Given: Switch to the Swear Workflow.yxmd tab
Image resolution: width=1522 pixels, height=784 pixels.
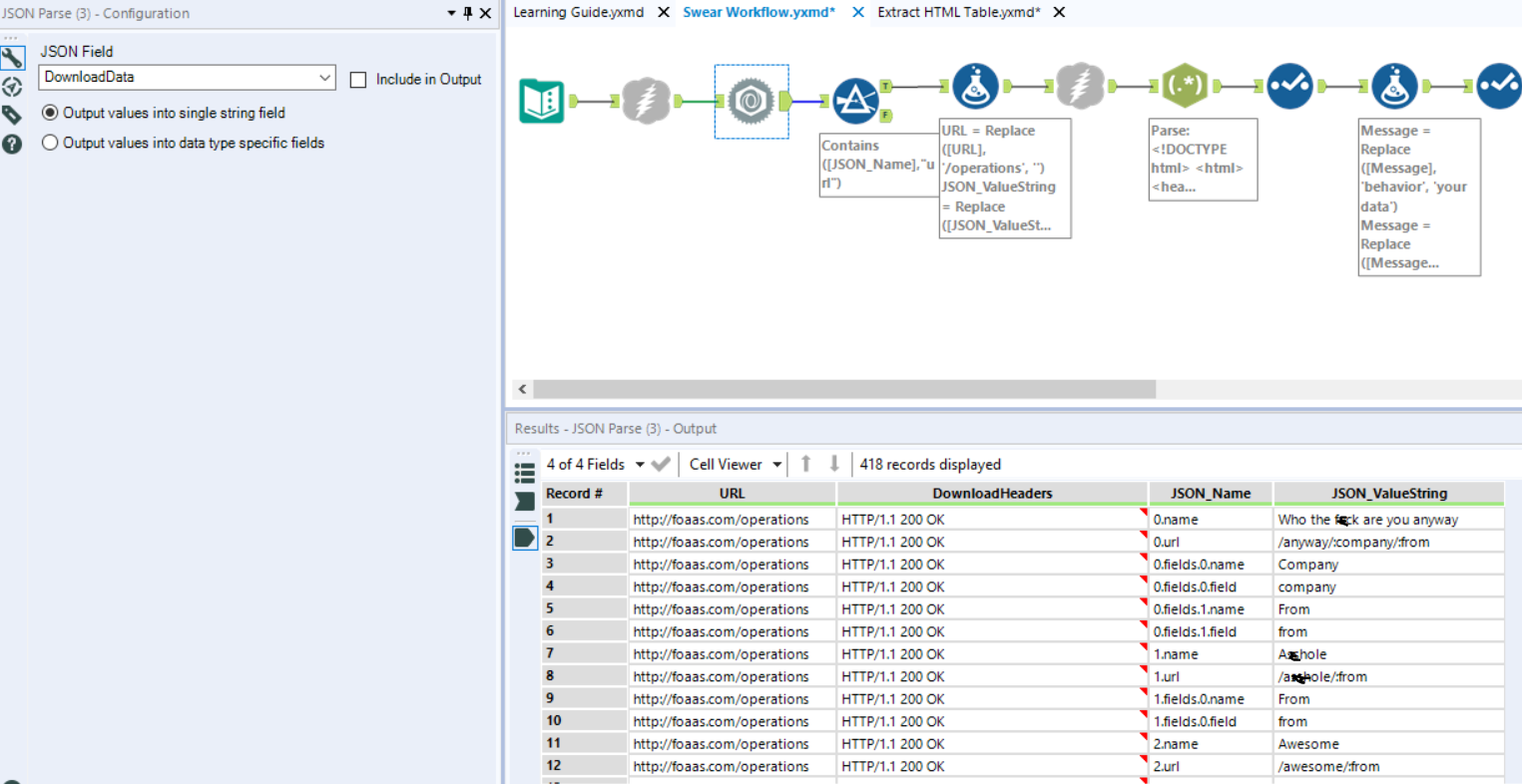Looking at the screenshot, I should tap(759, 12).
